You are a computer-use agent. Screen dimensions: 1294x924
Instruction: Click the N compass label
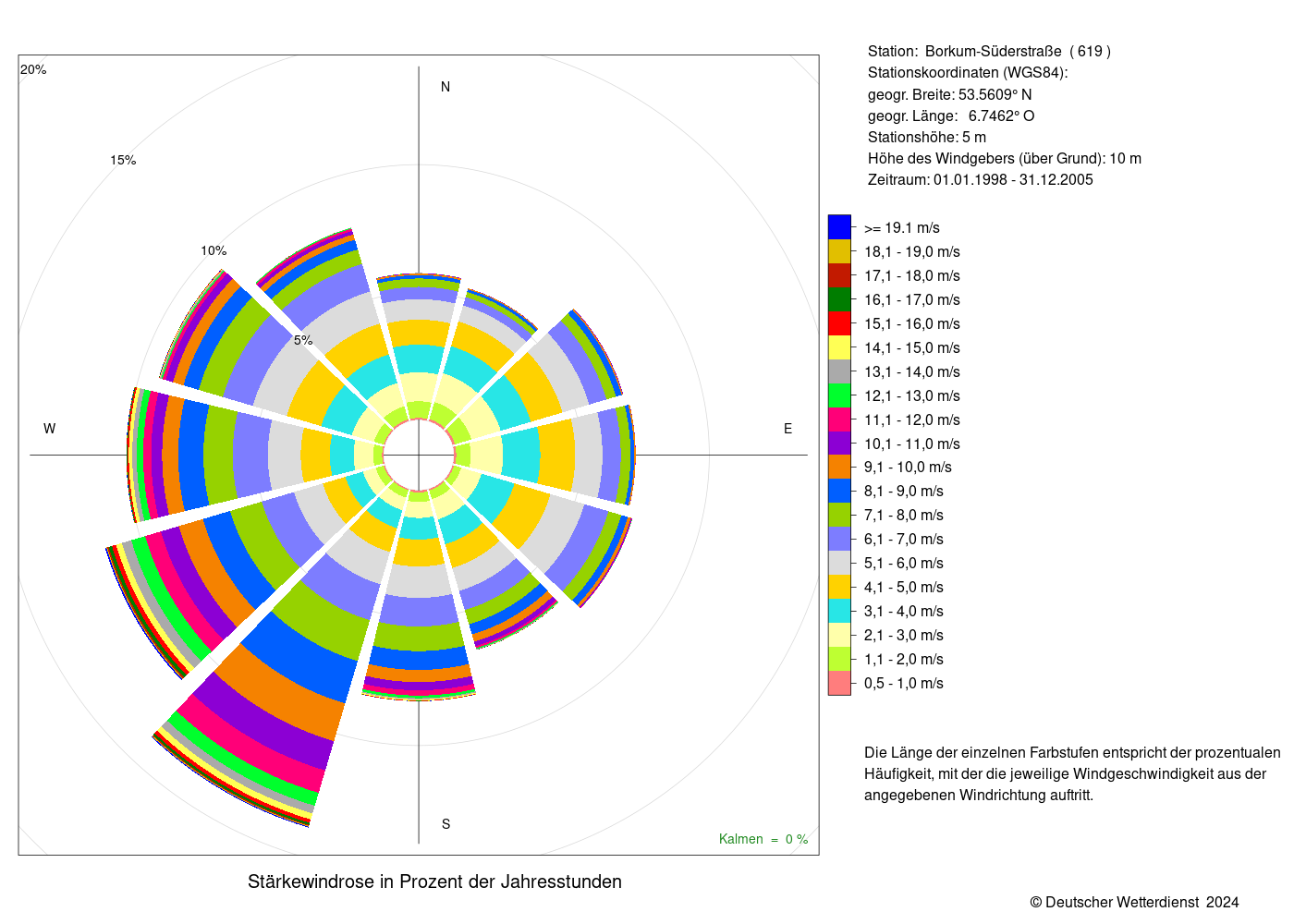(446, 87)
